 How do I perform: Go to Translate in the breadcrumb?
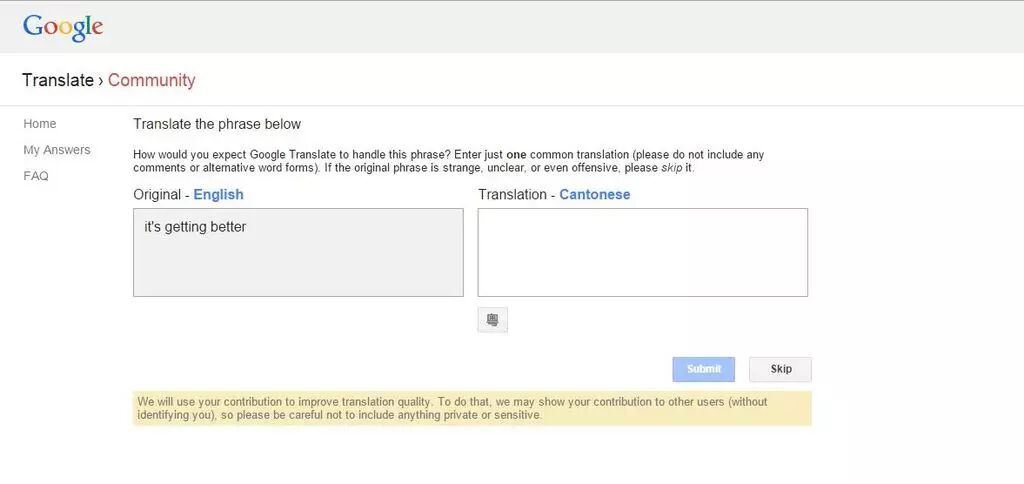pos(57,80)
